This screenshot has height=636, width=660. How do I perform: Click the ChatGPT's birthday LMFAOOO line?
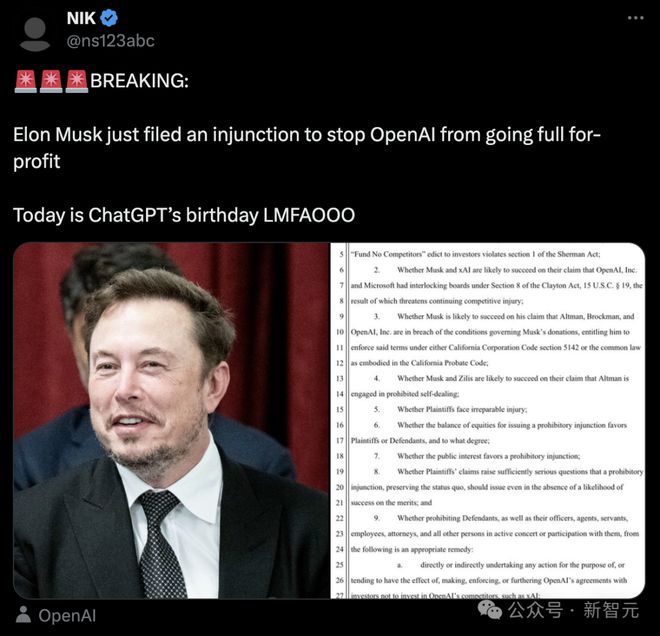(x=184, y=215)
